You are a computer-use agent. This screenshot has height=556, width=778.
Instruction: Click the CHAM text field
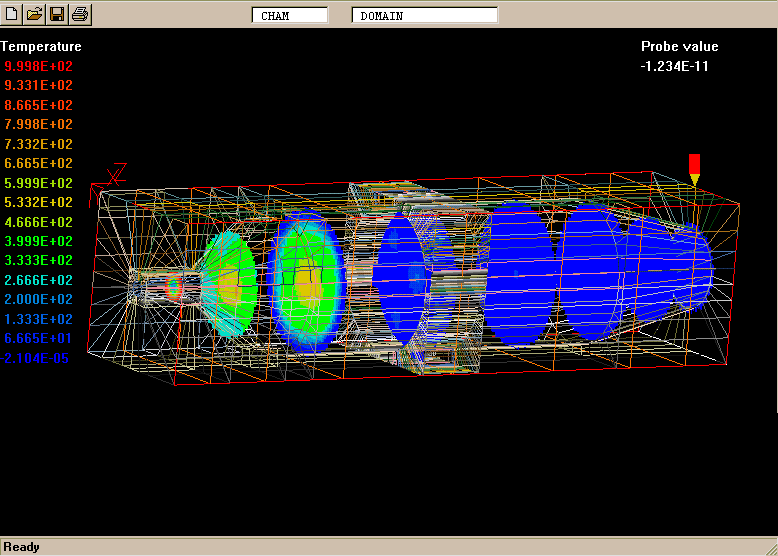[290, 15]
